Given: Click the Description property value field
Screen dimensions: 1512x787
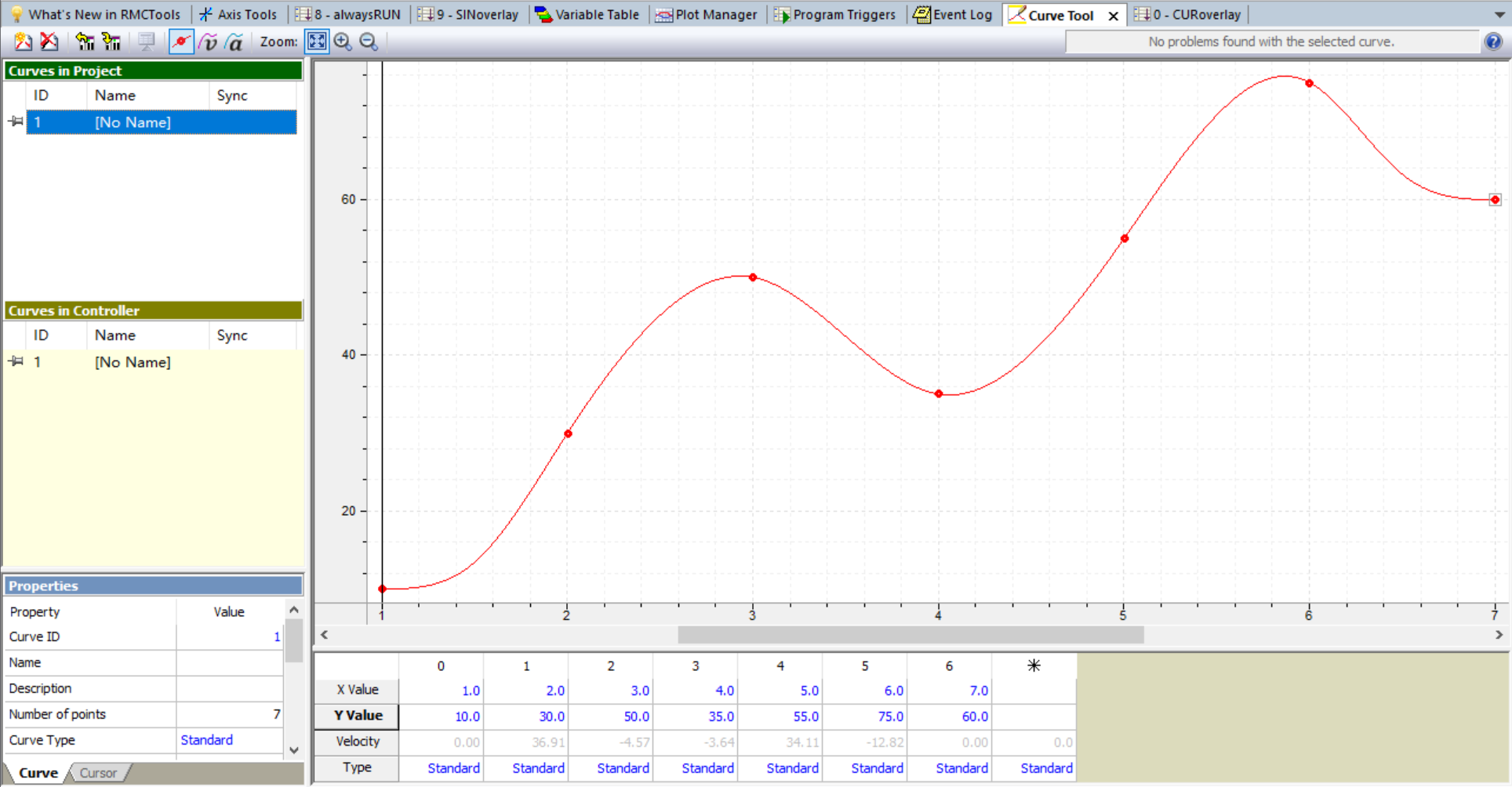Looking at the screenshot, I should pos(230,688).
